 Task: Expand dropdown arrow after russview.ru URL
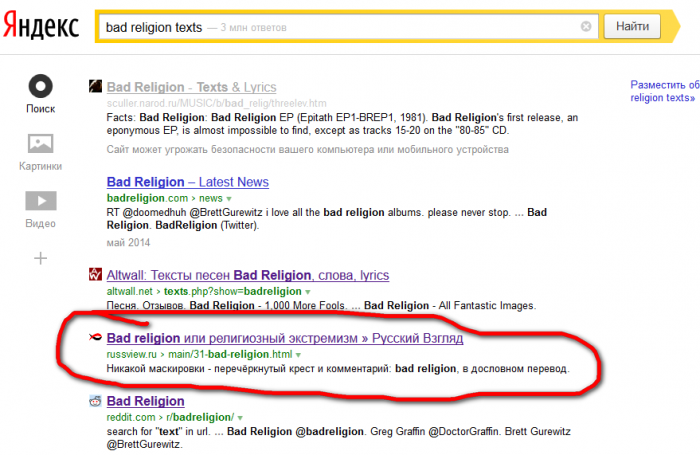click(x=298, y=355)
